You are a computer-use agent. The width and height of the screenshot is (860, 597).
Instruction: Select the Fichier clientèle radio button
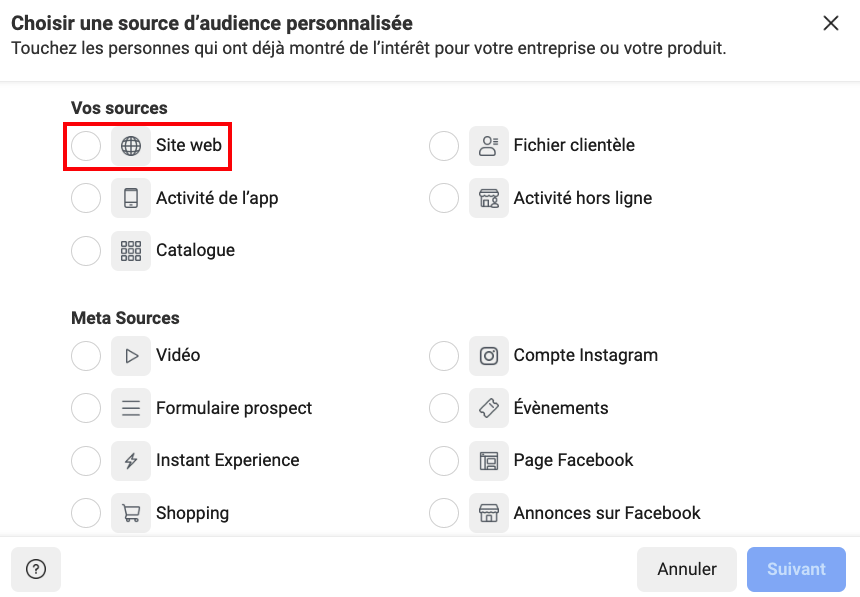(444, 146)
